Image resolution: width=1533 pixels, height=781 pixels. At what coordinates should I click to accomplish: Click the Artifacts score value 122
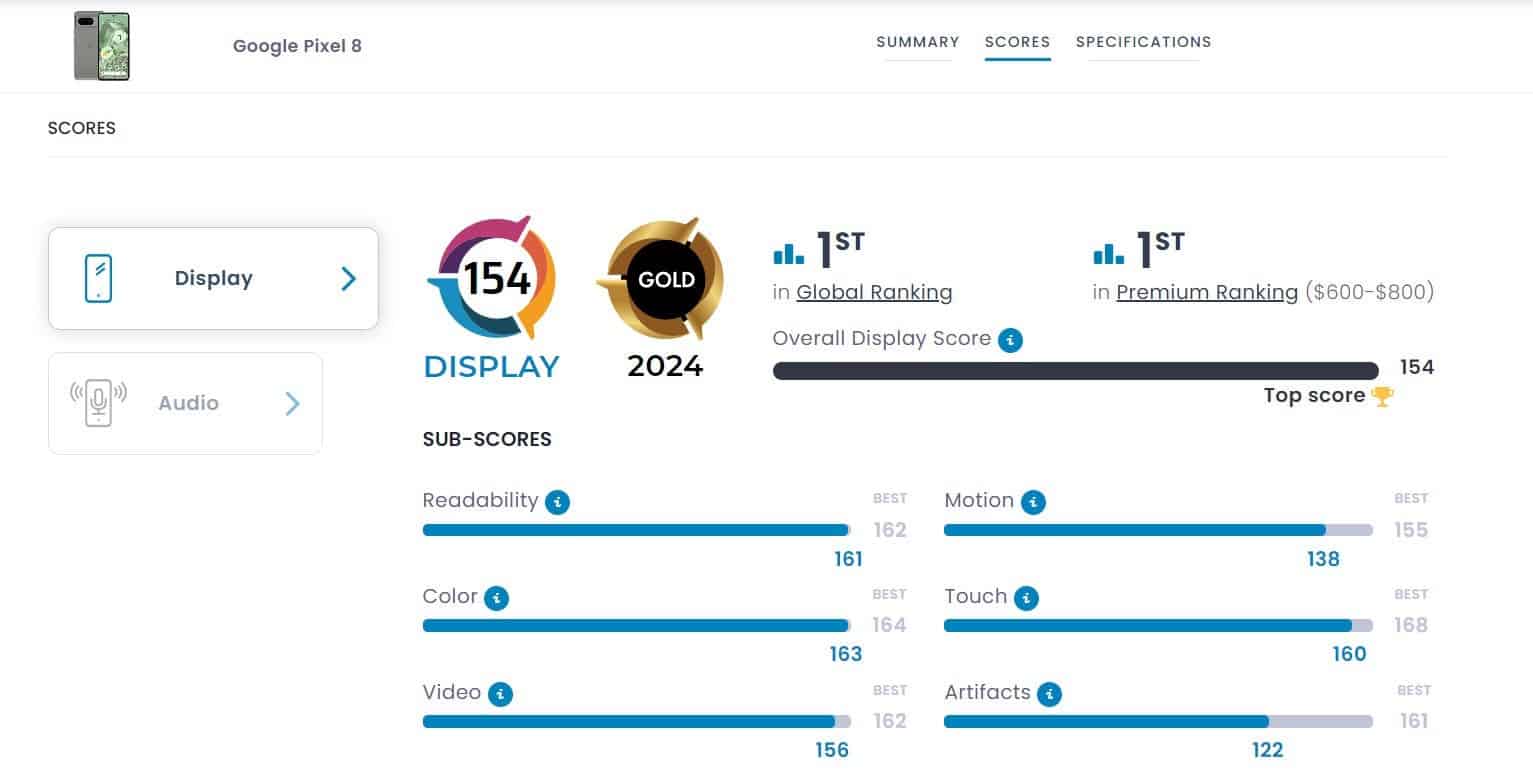click(x=1267, y=750)
